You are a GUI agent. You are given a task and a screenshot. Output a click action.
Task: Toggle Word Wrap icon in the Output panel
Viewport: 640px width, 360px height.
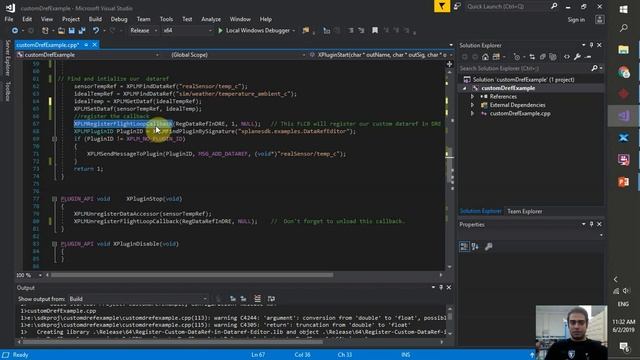[271, 299]
